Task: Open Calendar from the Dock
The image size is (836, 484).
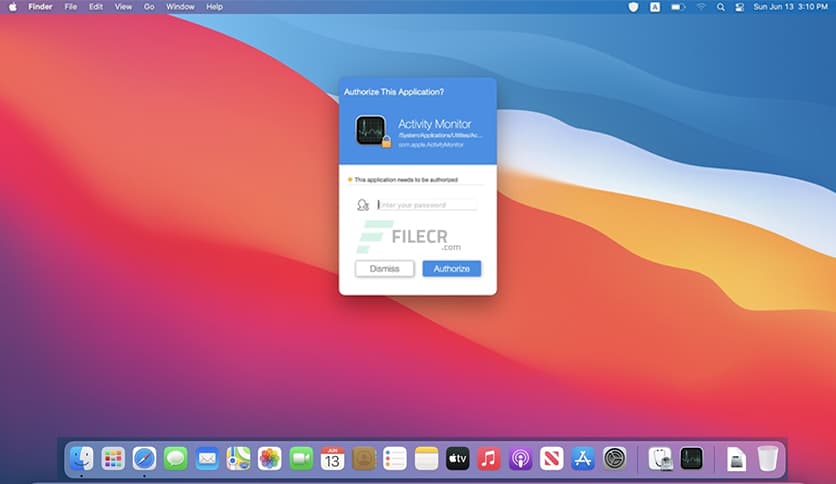Action: [332, 458]
